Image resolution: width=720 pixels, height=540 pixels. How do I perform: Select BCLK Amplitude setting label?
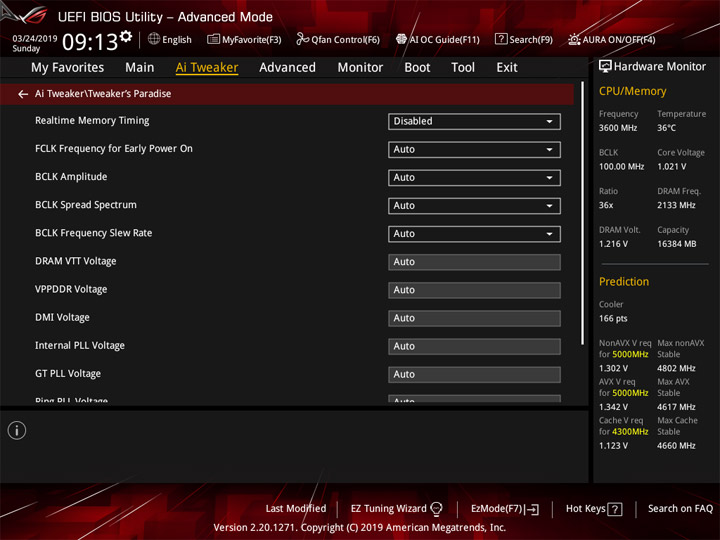coord(71,177)
